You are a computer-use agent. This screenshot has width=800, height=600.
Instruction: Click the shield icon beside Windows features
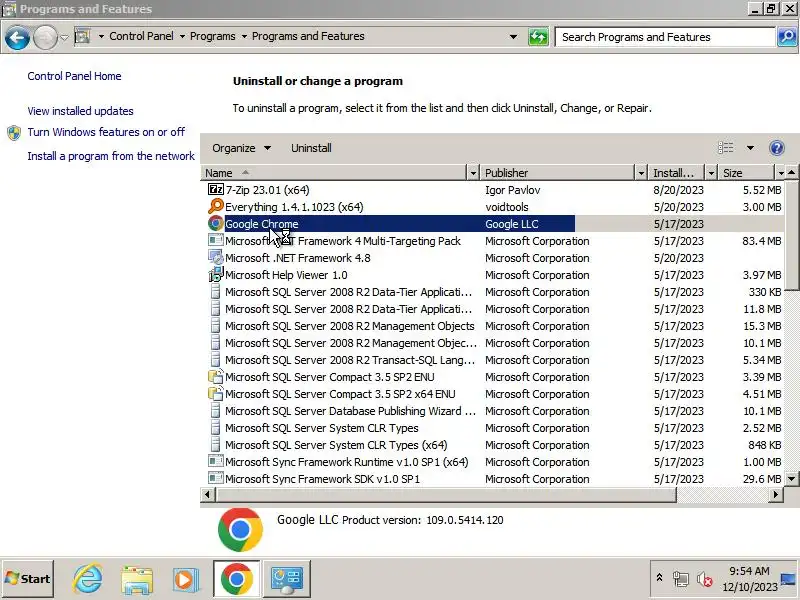point(14,133)
